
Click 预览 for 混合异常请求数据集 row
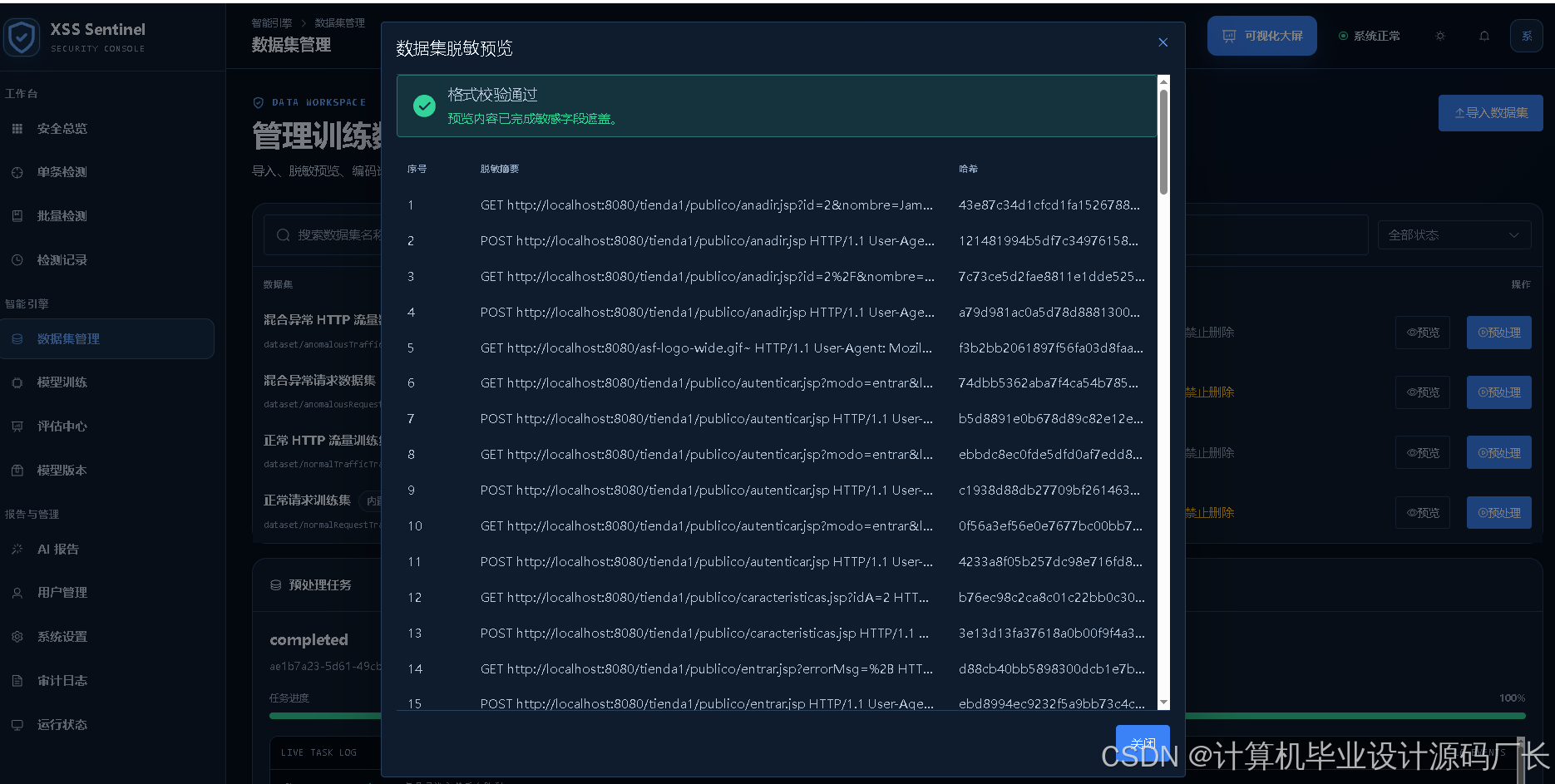(x=1423, y=392)
